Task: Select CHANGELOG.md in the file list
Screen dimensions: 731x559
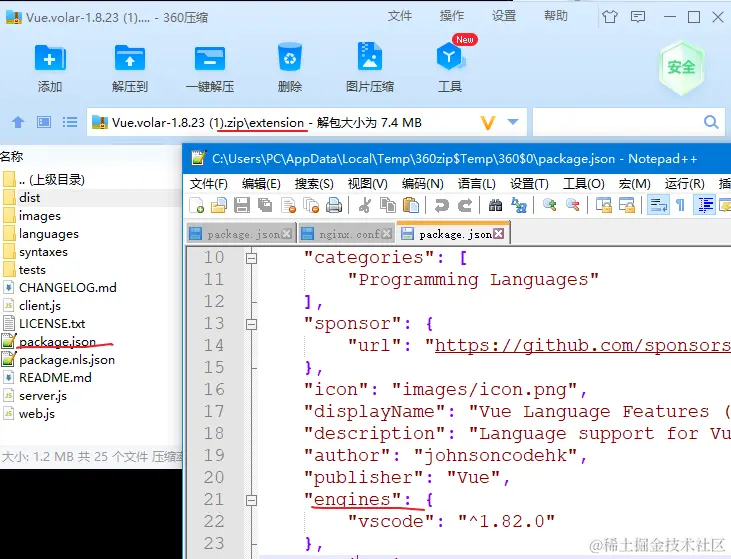Action: click(x=68, y=288)
